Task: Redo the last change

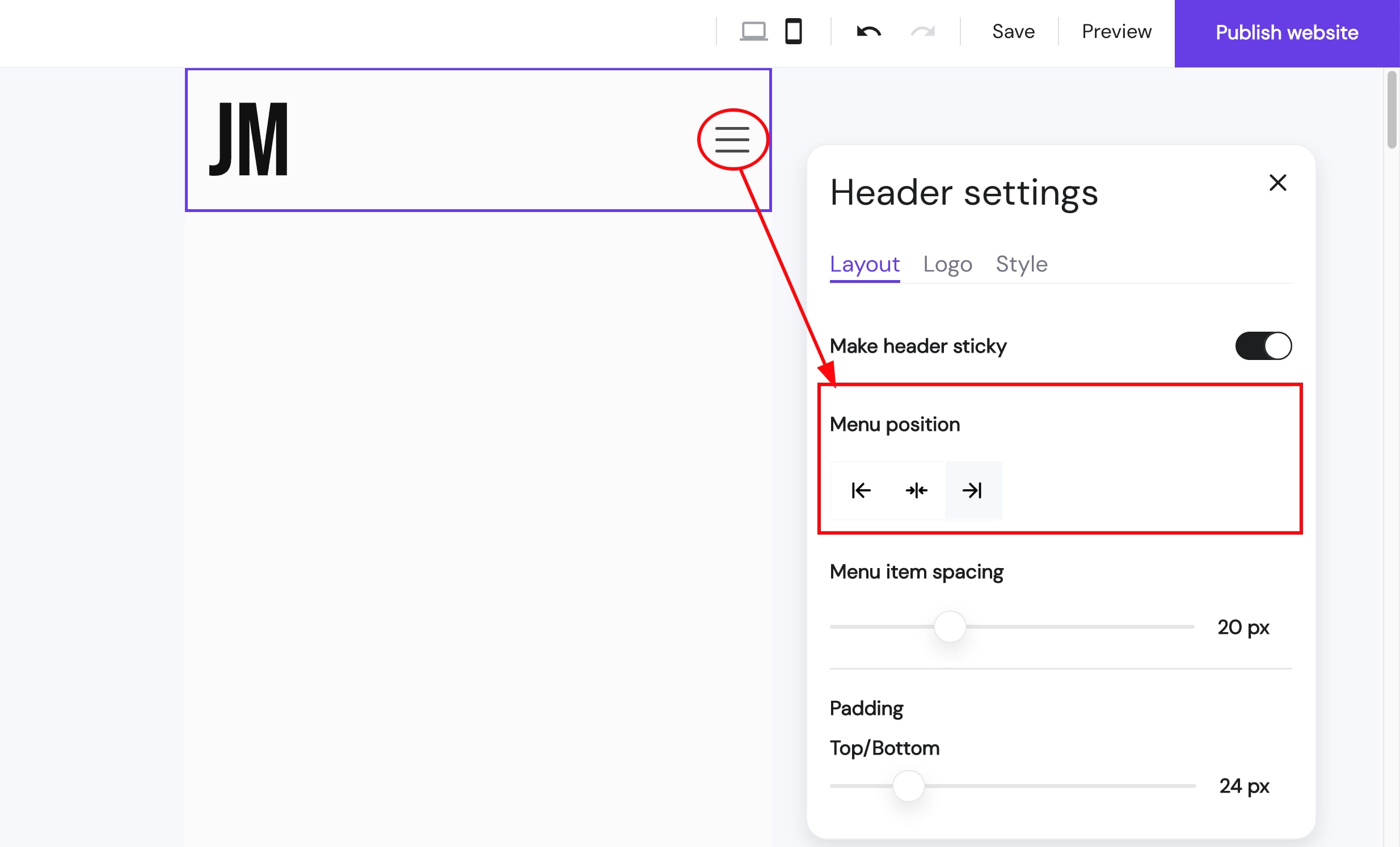Action: tap(923, 32)
